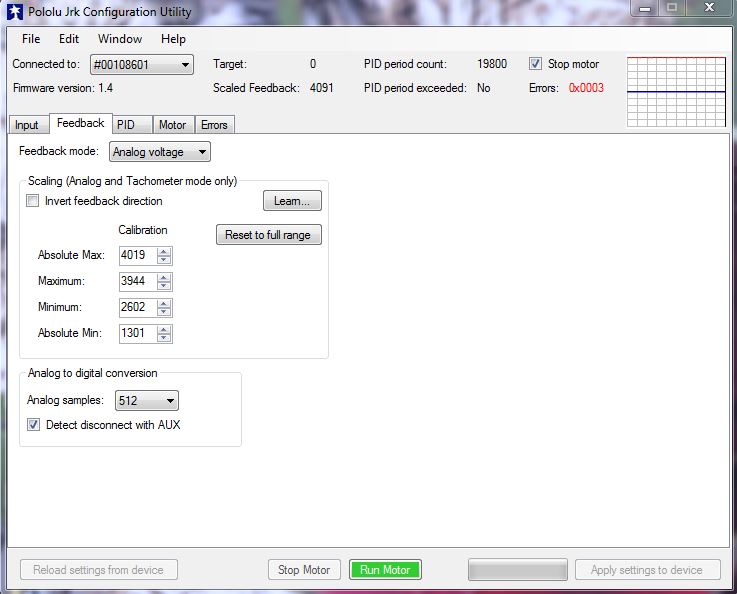Click the Maximum calibration value field
The width and height of the screenshot is (737, 594).
pos(138,281)
